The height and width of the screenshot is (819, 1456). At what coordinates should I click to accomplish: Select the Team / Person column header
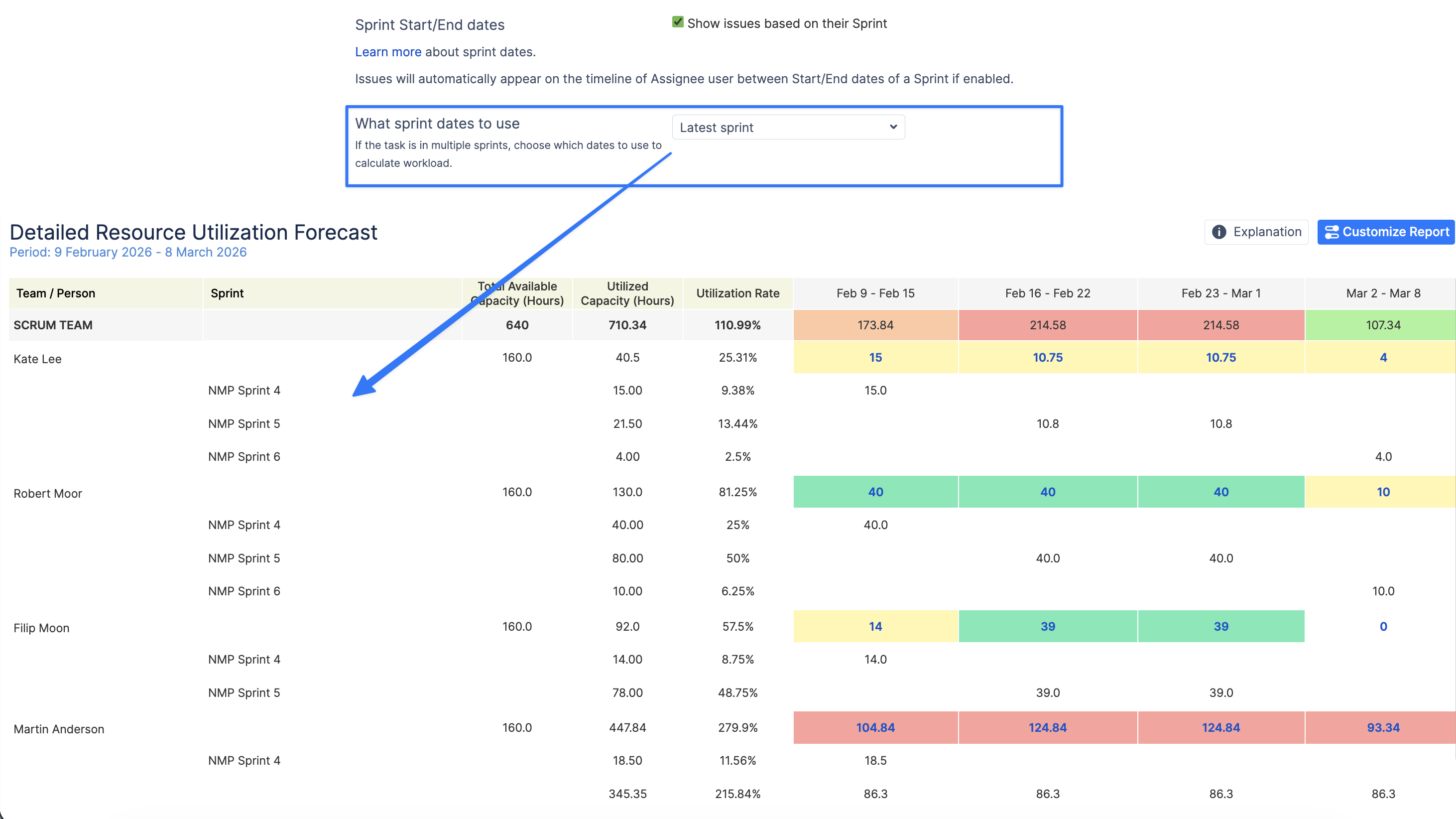(55, 293)
